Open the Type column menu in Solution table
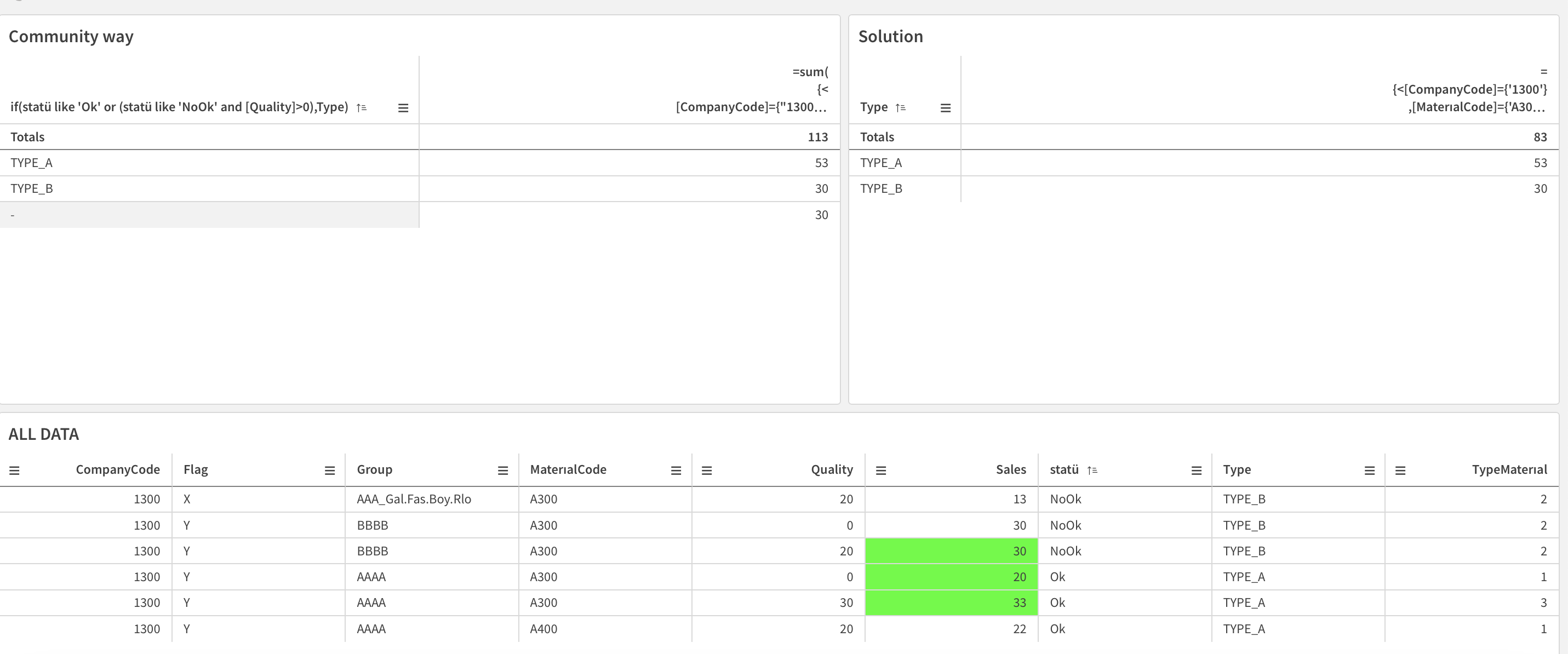Image resolution: width=1568 pixels, height=654 pixels. (945, 107)
